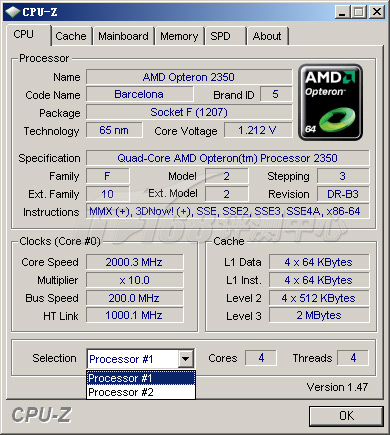Screen dimensions: 390x435
Task: Select the CPU tab
Action: click(x=28, y=35)
